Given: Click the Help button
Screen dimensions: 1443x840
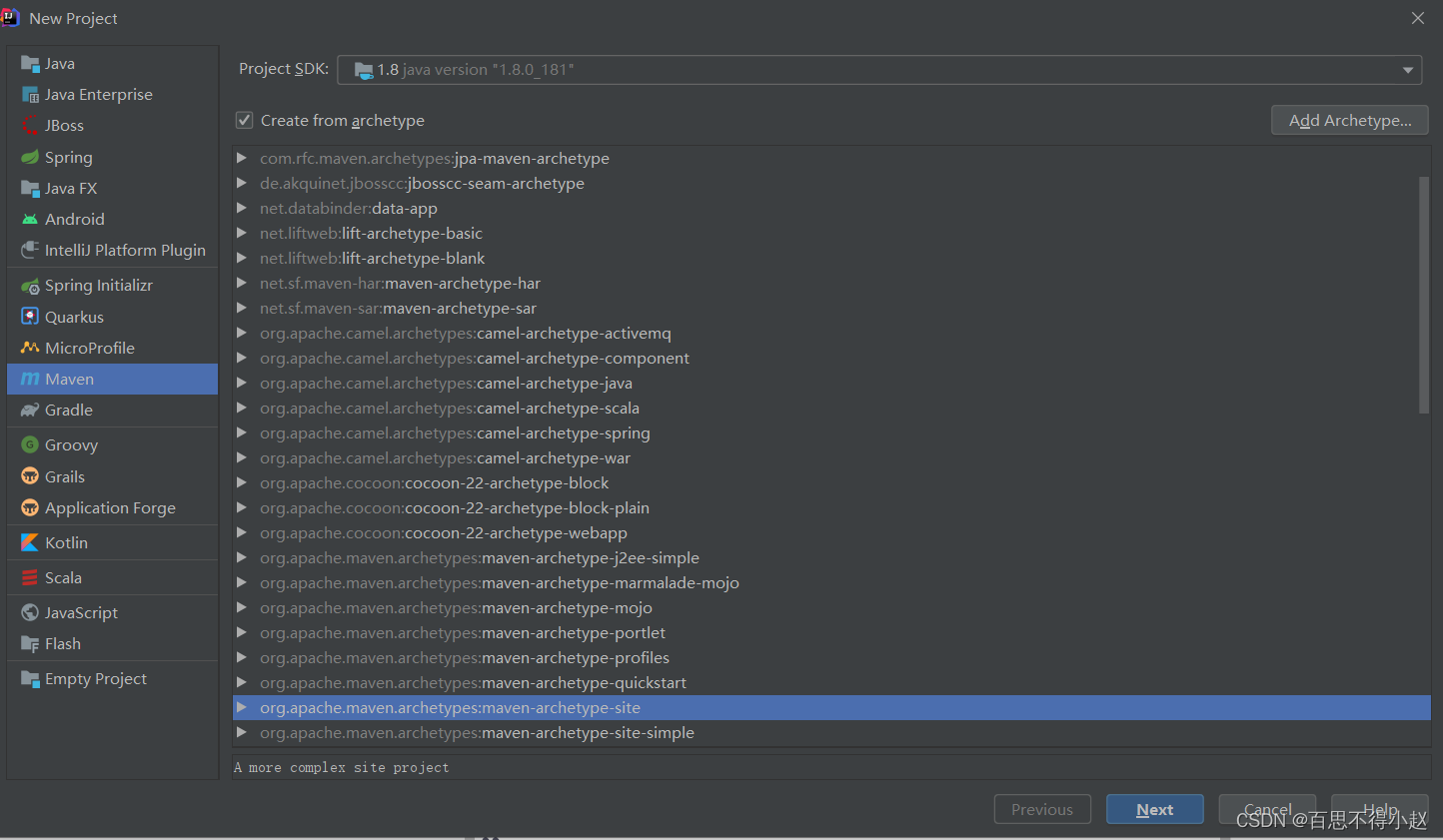Looking at the screenshot, I should point(1380,810).
